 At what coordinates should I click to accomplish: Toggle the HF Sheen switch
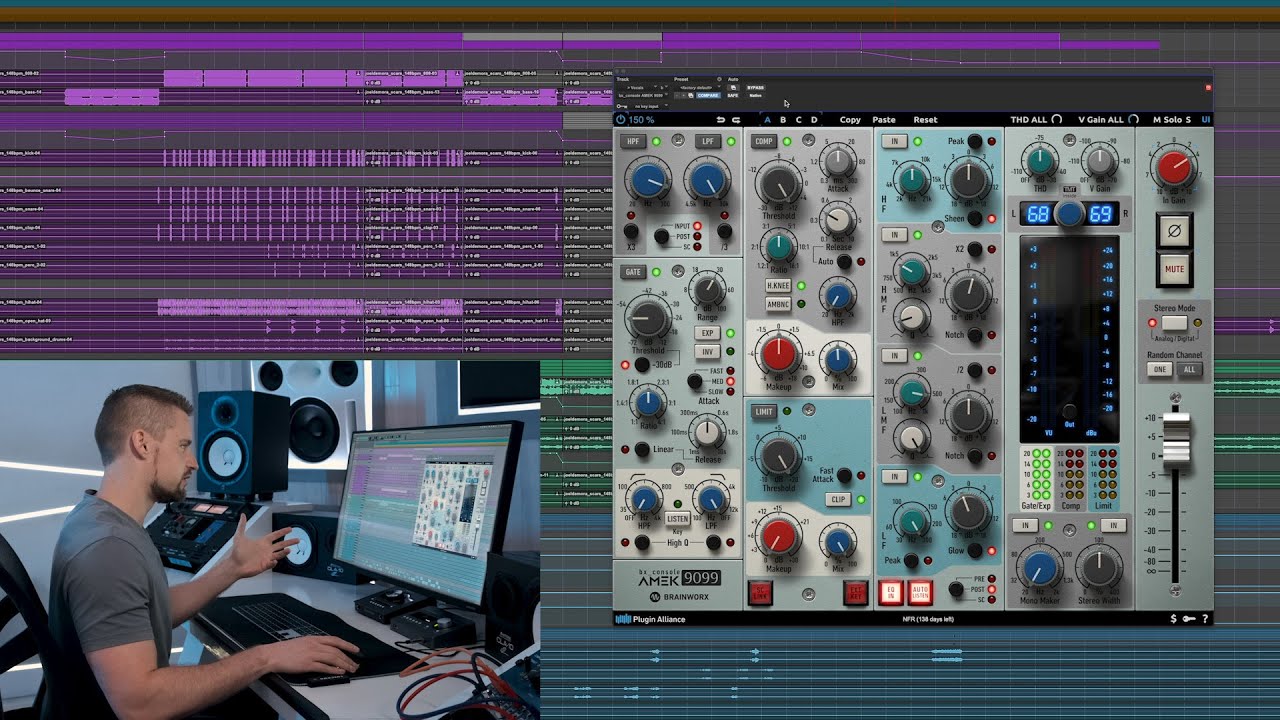point(975,218)
